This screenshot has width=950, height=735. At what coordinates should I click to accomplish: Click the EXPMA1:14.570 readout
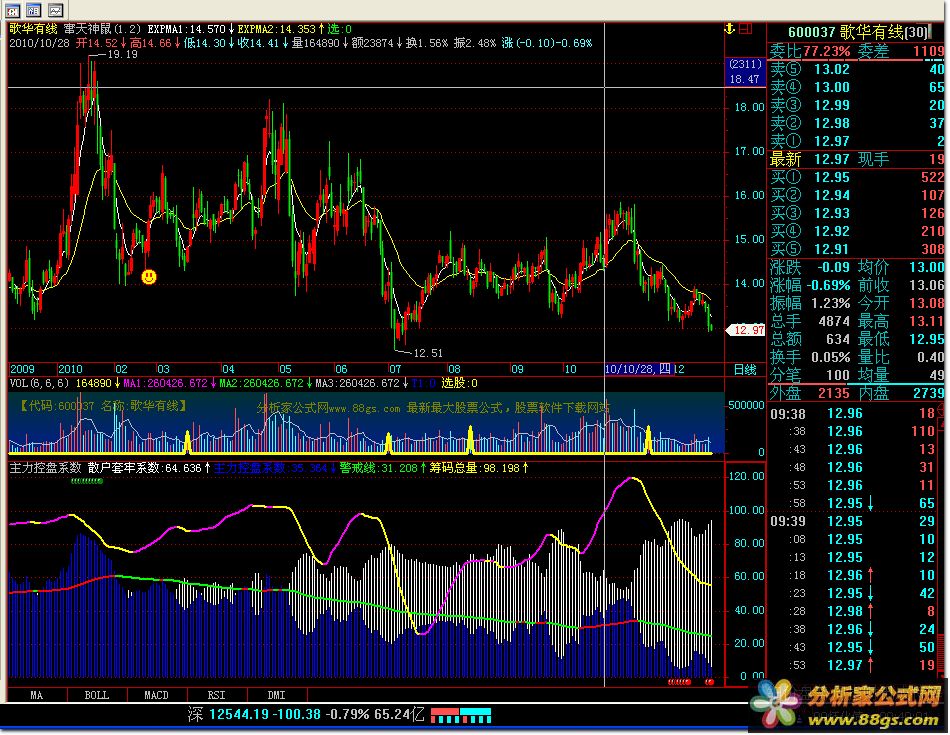pyautogui.click(x=187, y=28)
